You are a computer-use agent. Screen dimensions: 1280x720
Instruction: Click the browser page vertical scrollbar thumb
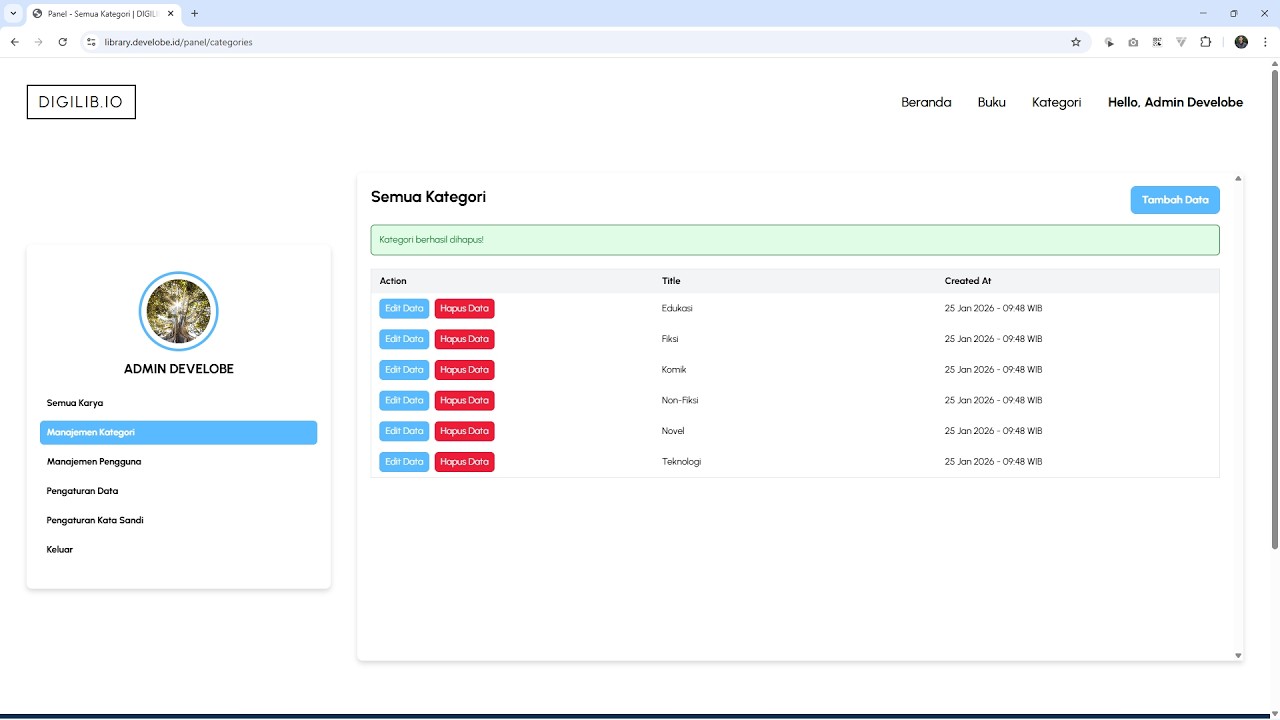1274,308
